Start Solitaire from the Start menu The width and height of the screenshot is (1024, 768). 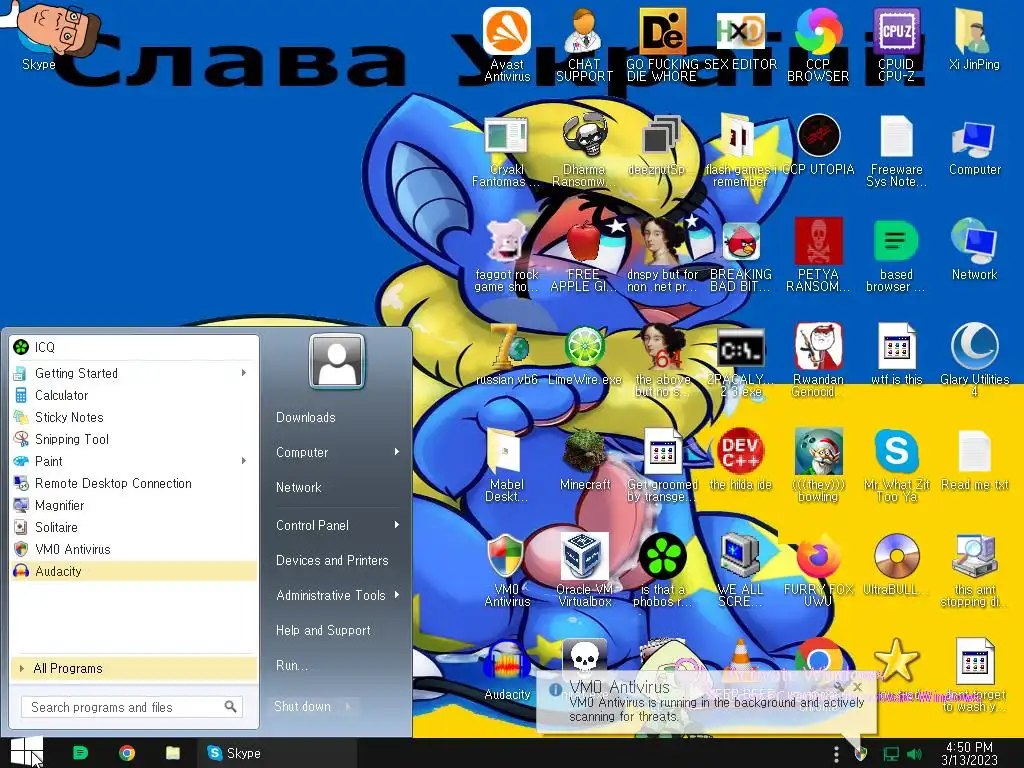(x=134, y=527)
